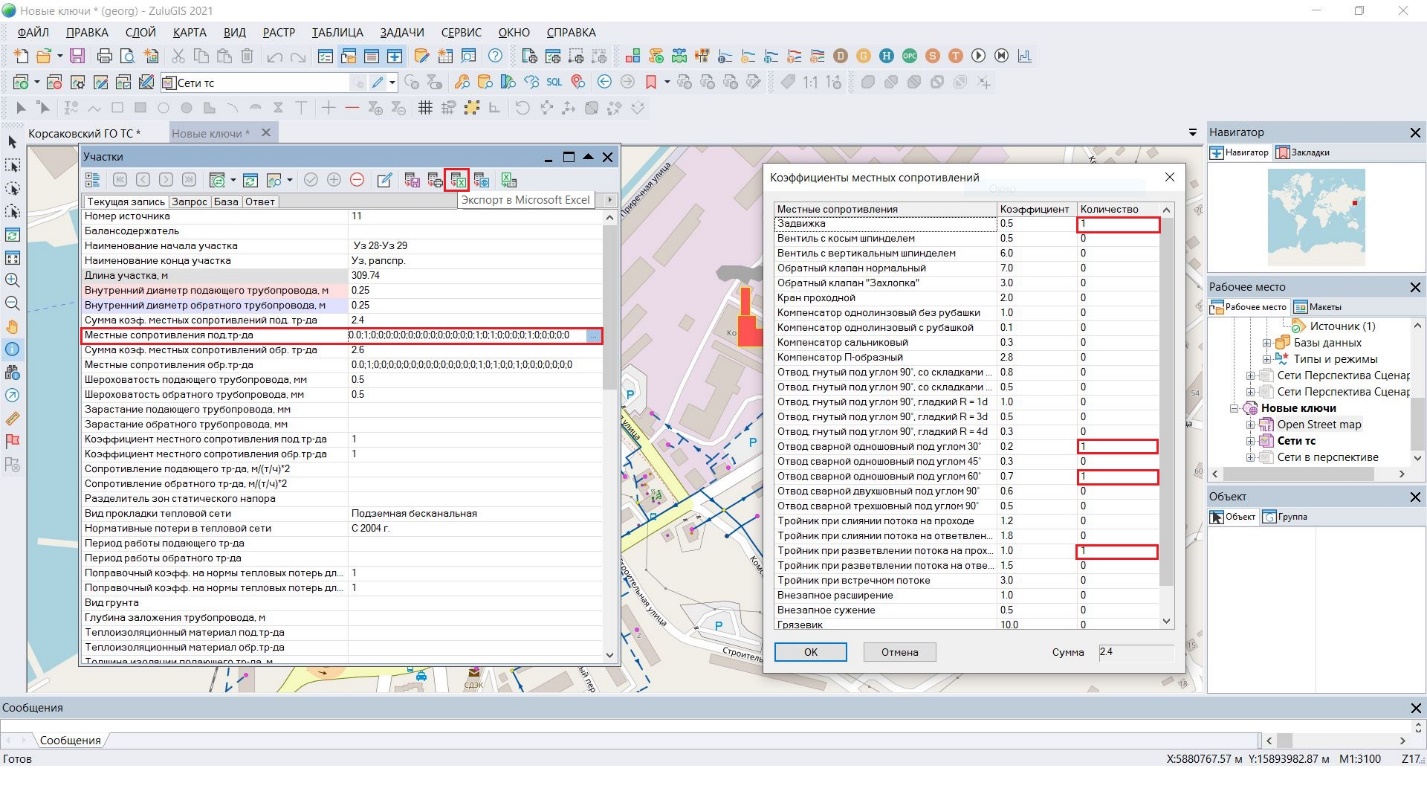This screenshot has height=803, width=1427.
Task: Click the SQL query toolbar icon
Action: pyautogui.click(x=554, y=82)
